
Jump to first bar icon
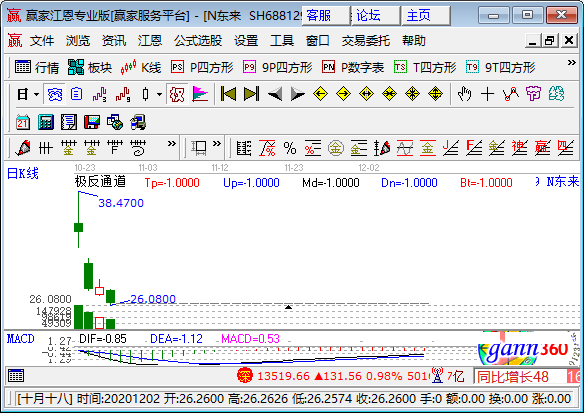click(228, 94)
